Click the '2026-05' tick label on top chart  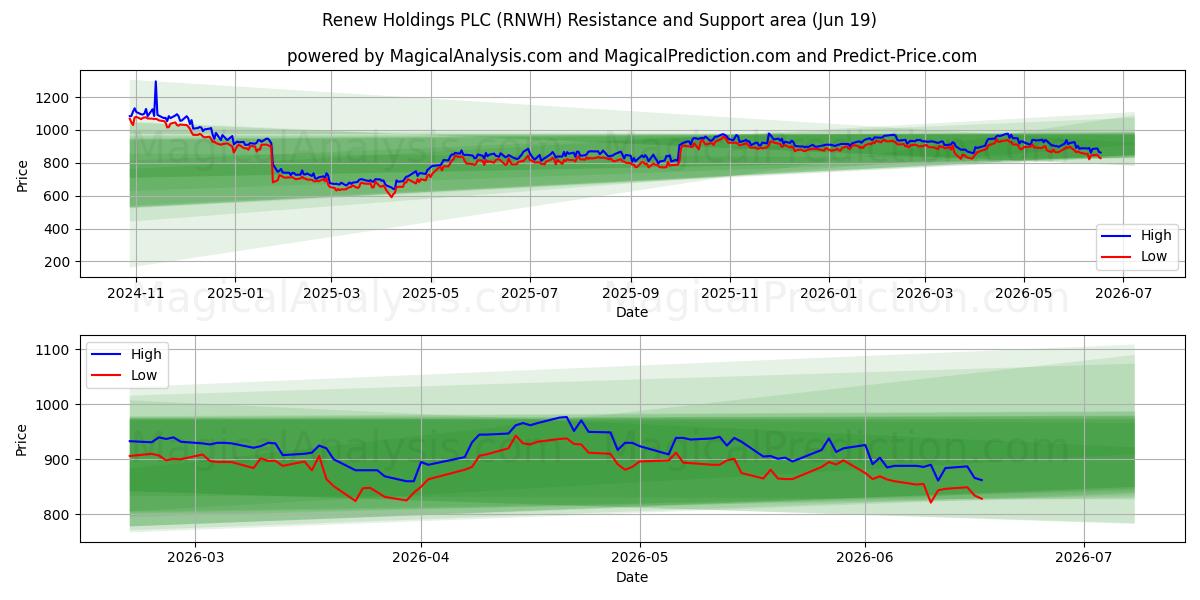[1025, 293]
